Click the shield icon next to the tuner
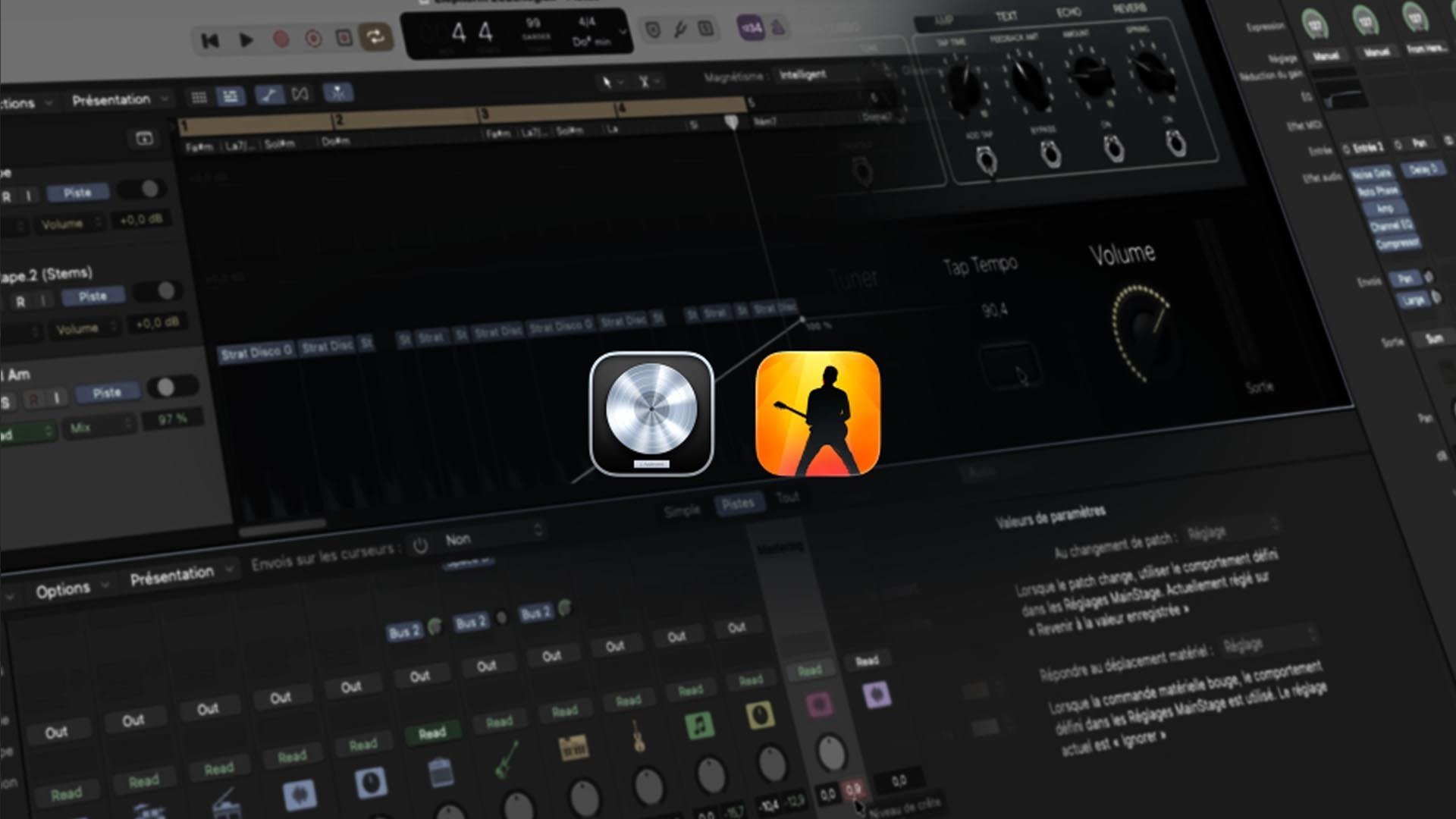Screen dimensions: 1456x819 [653, 30]
